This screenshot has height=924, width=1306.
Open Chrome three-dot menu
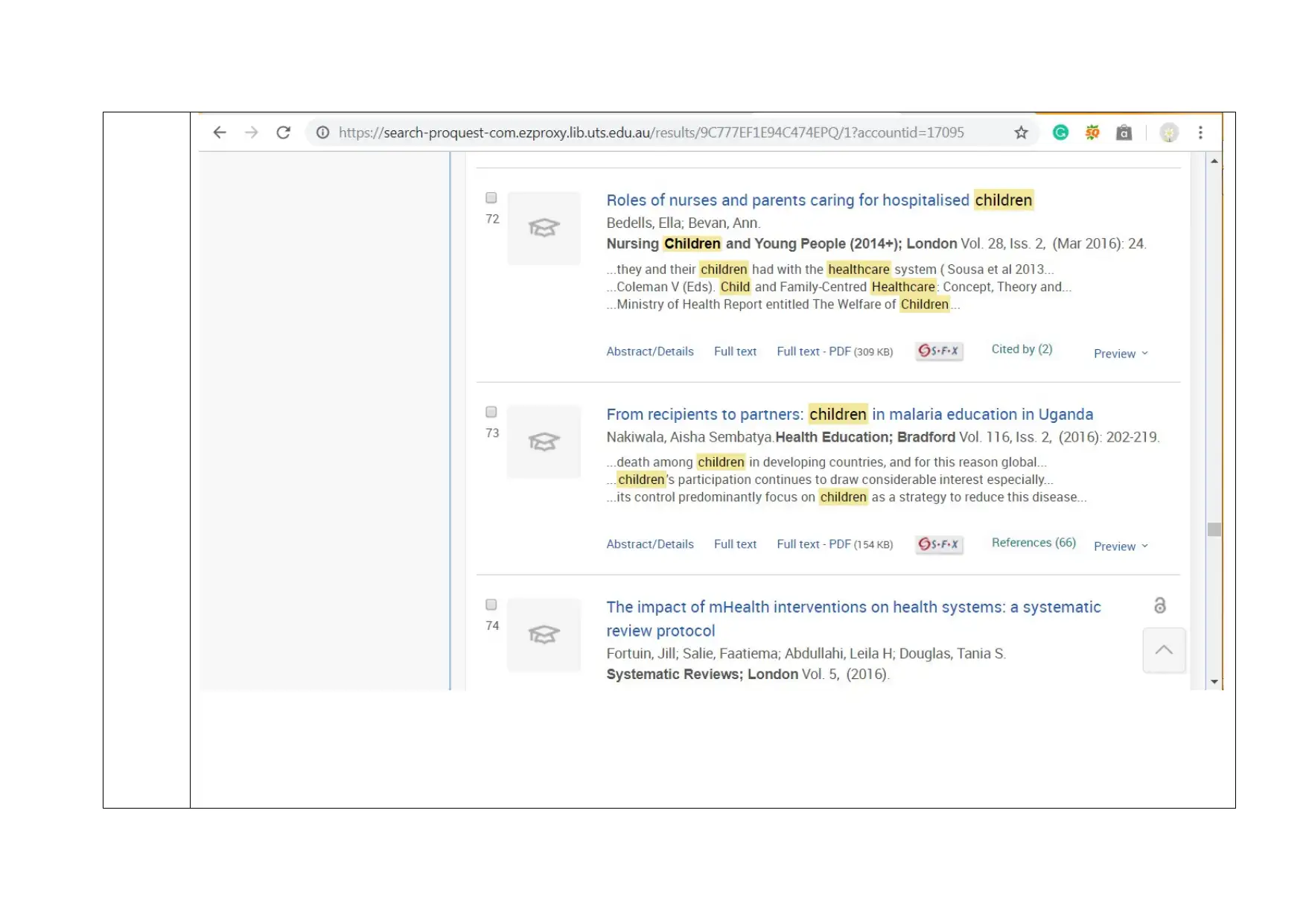[1200, 133]
